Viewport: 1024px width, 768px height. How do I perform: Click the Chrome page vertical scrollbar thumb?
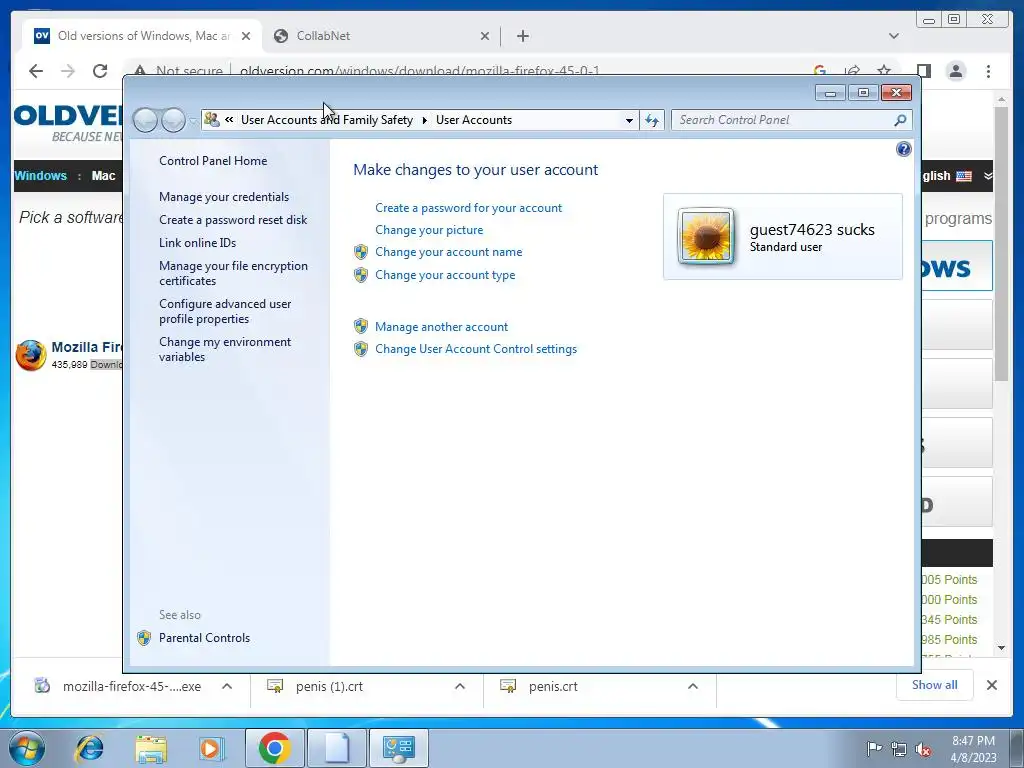tap(1002, 243)
